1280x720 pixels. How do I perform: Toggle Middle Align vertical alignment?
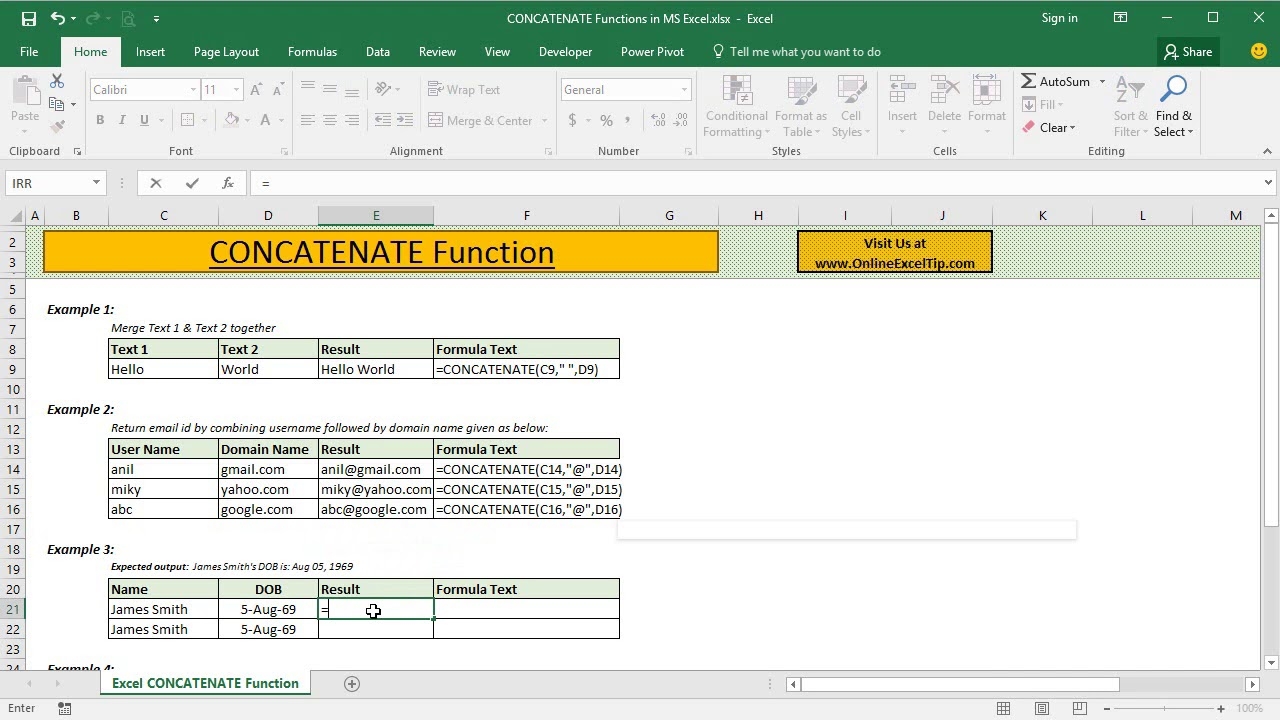point(330,88)
